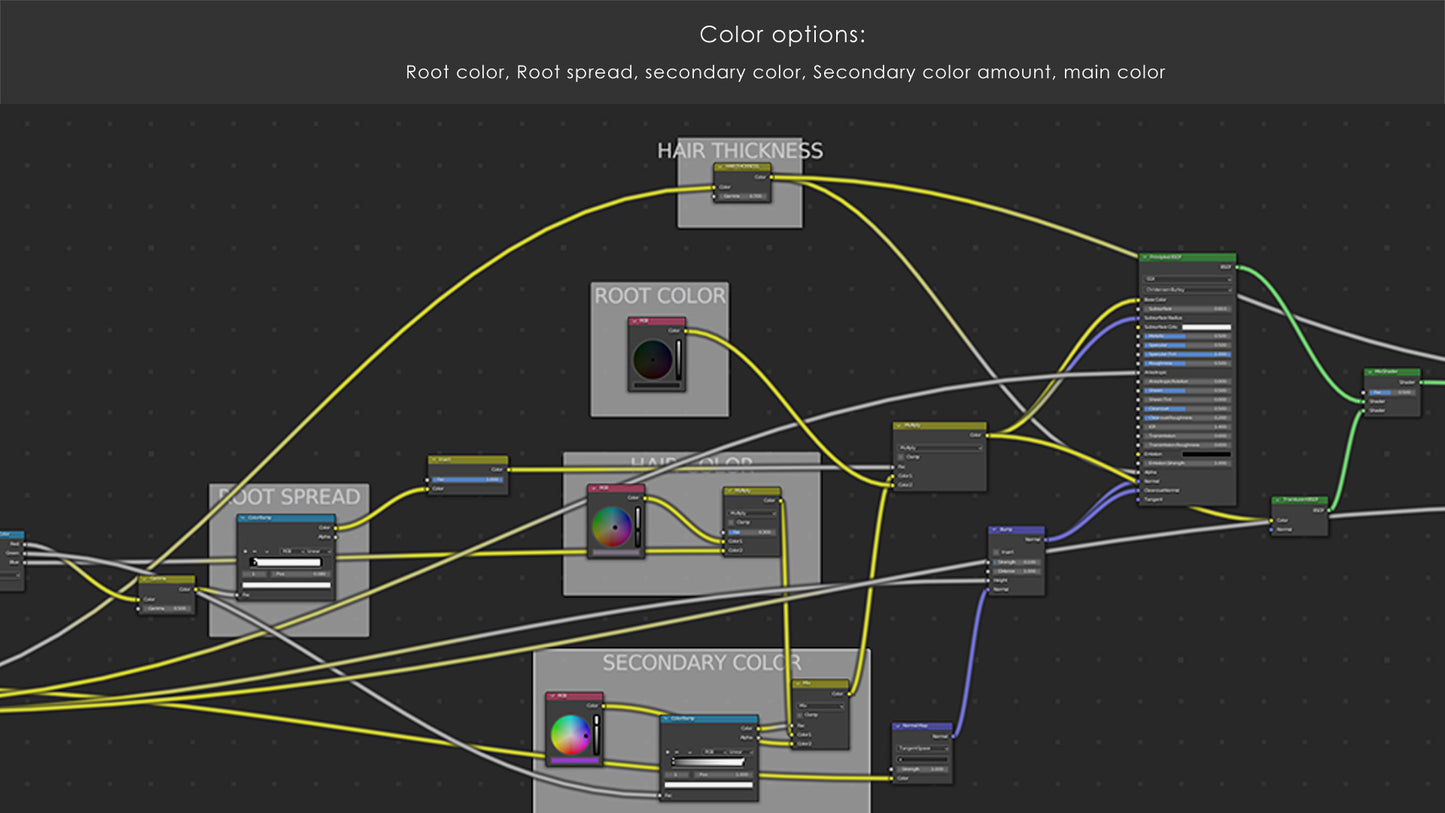The height and width of the screenshot is (813, 1445).
Task: Click the Emission black color swatch
Action: click(1207, 454)
